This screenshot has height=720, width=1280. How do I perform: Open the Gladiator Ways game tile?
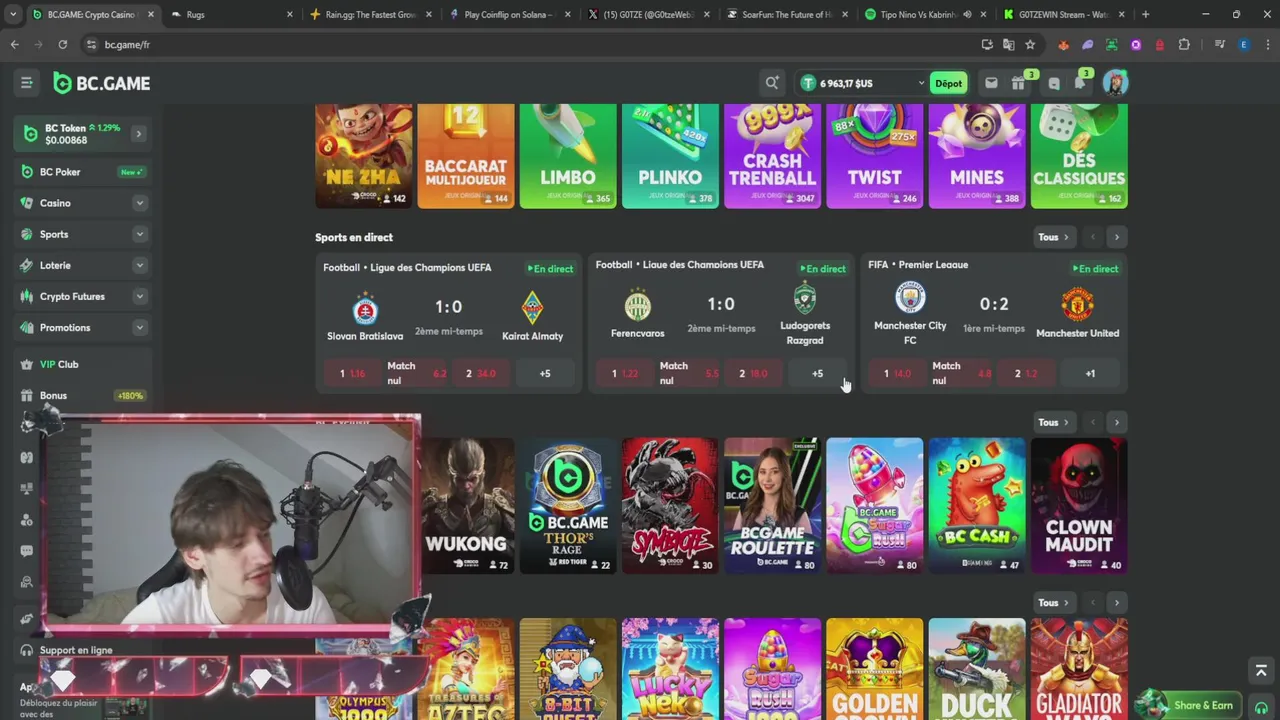1078,669
